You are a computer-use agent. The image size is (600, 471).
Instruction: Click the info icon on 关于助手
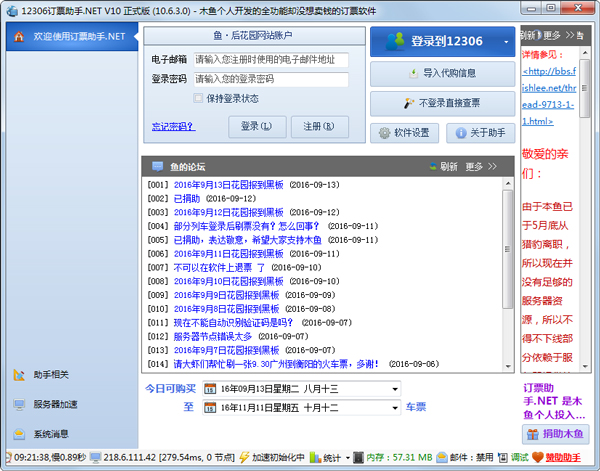461,133
